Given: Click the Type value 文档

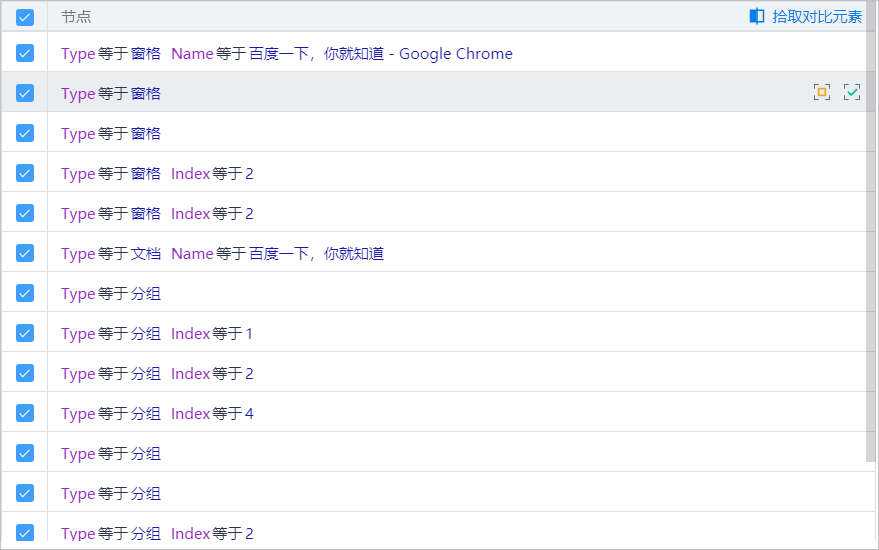Looking at the screenshot, I should 146,254.
